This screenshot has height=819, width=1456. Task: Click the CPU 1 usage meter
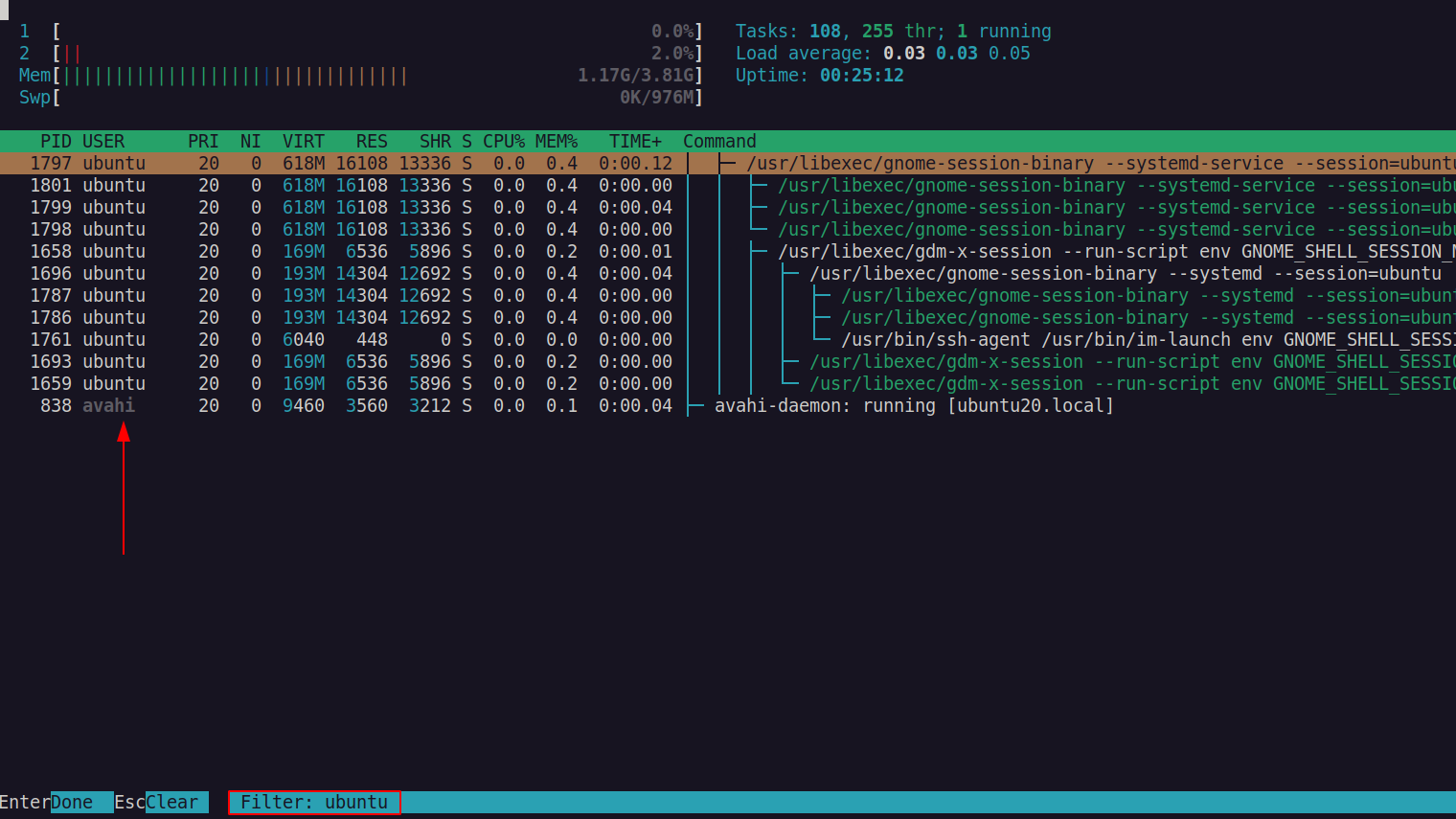361,32
